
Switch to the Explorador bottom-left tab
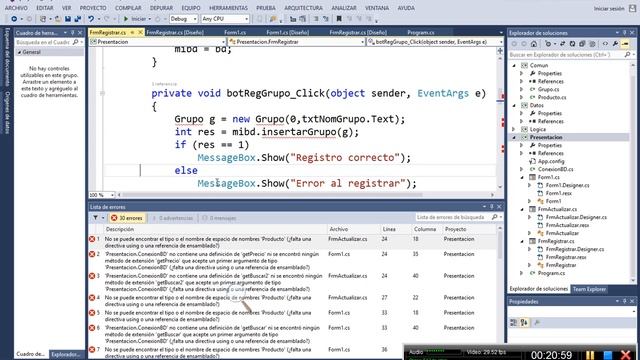click(66, 354)
